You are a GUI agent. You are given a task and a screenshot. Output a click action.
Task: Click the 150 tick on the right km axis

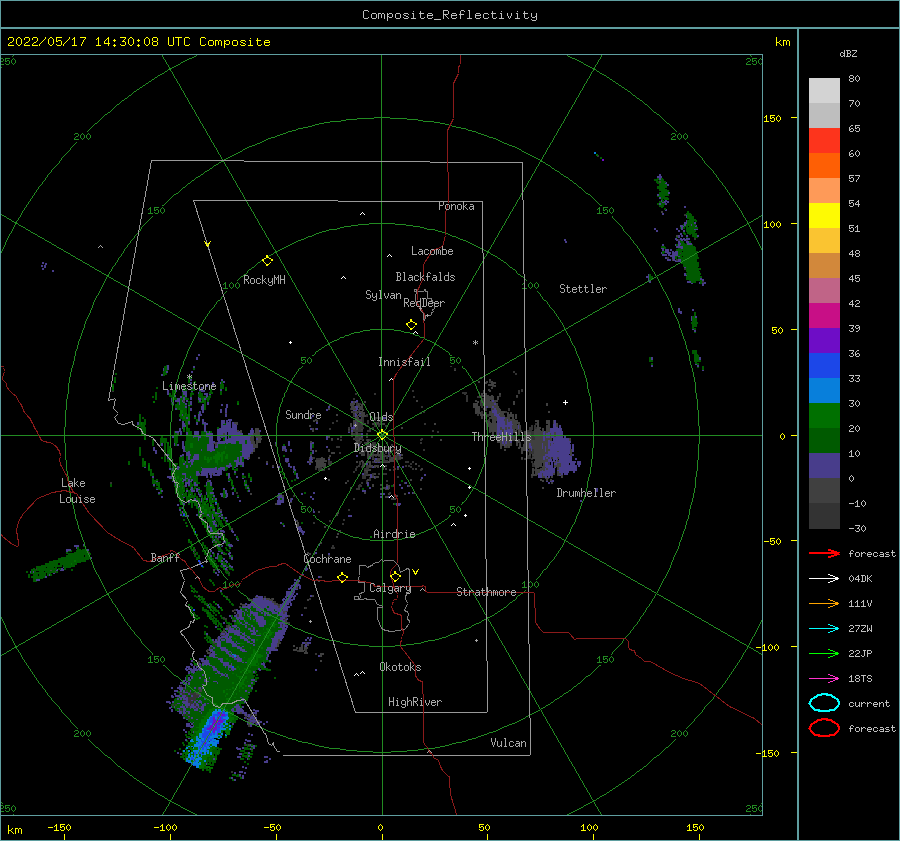coord(773,118)
